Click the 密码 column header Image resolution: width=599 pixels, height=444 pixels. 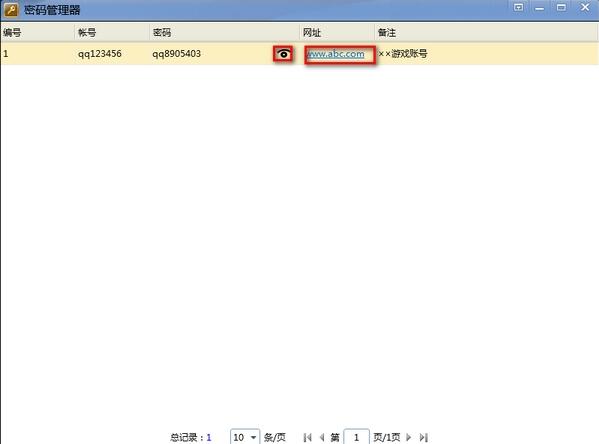tap(224, 32)
